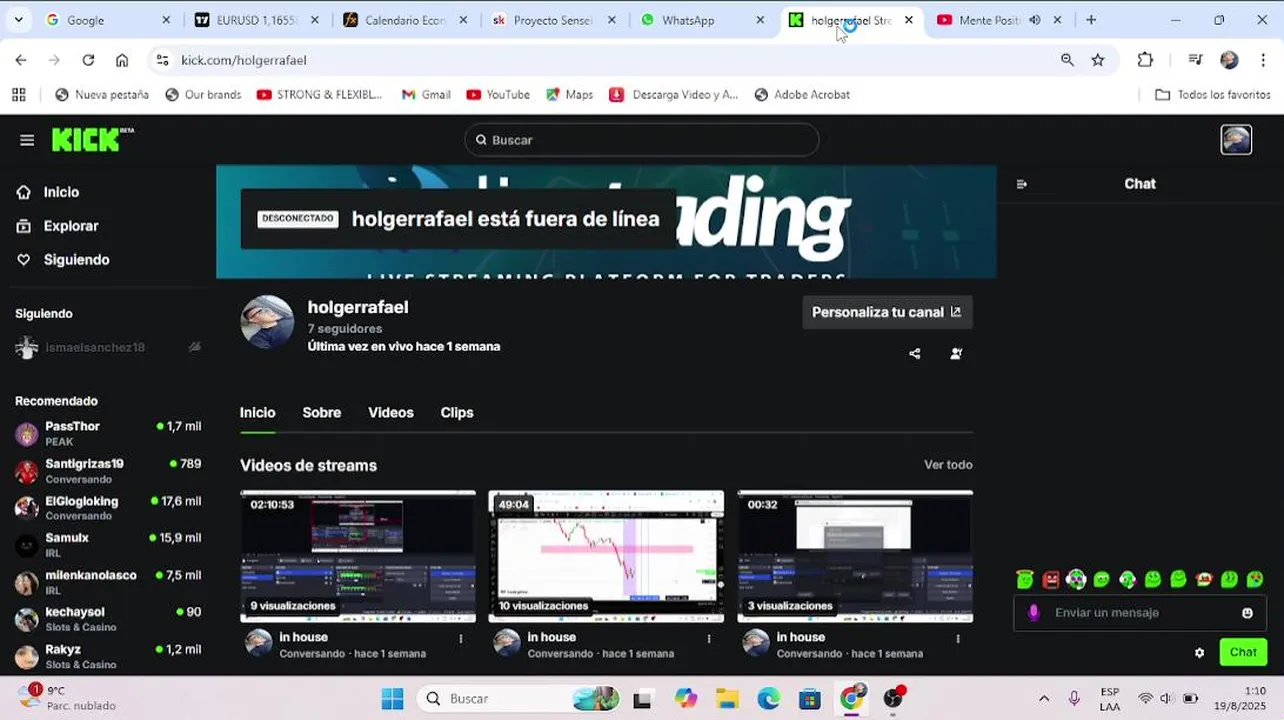Bookmark this page with star icon
Screen dimensions: 1284x720
pyautogui.click(x=1098, y=60)
